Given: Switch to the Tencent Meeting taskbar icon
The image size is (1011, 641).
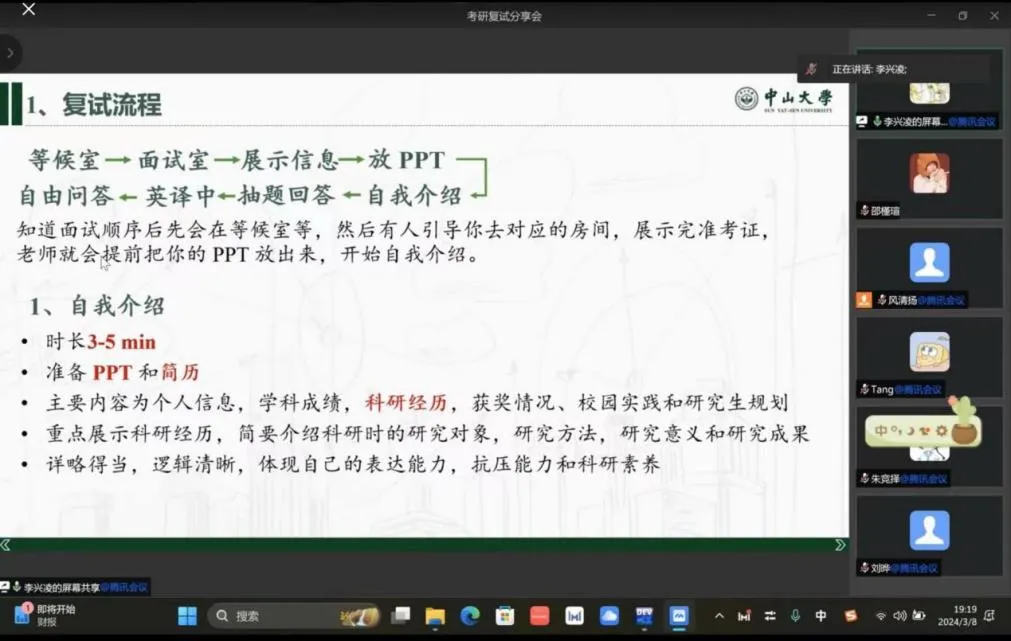Looking at the screenshot, I should (x=679, y=616).
